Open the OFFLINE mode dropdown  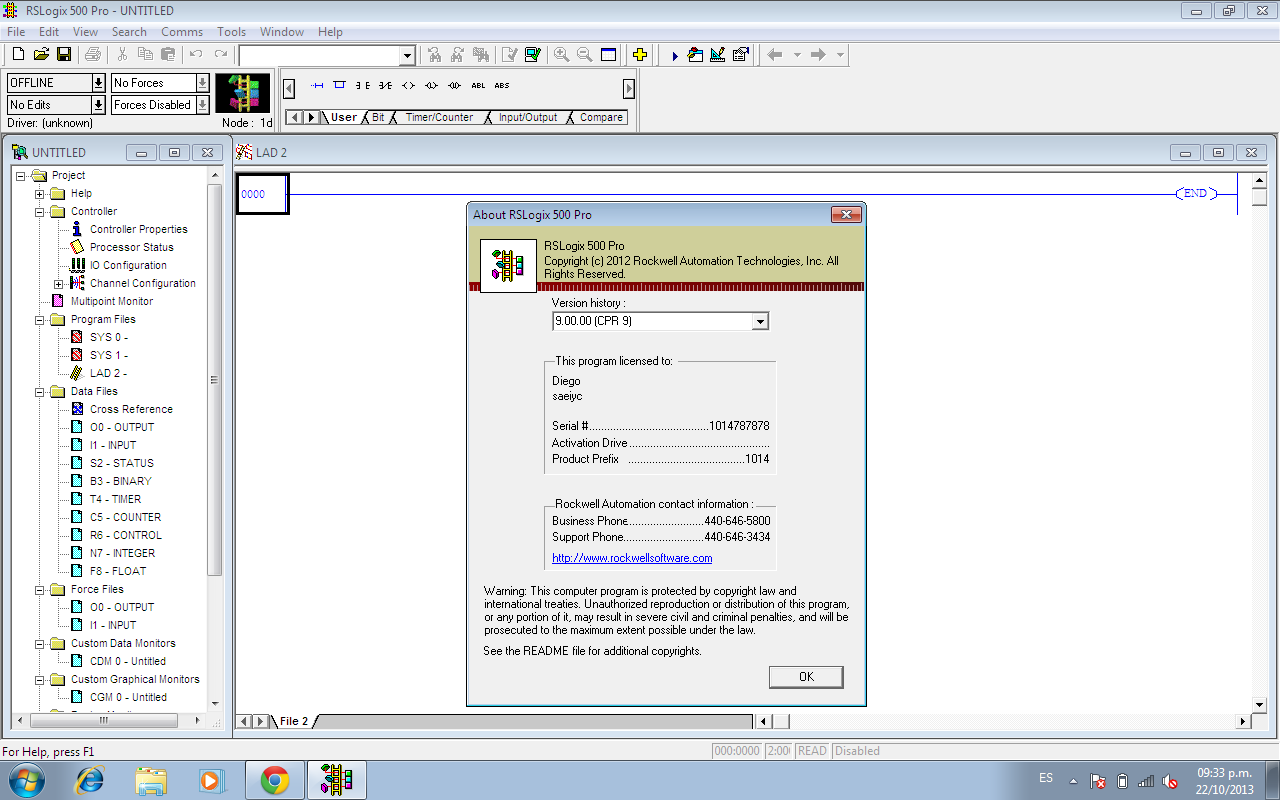coord(98,83)
